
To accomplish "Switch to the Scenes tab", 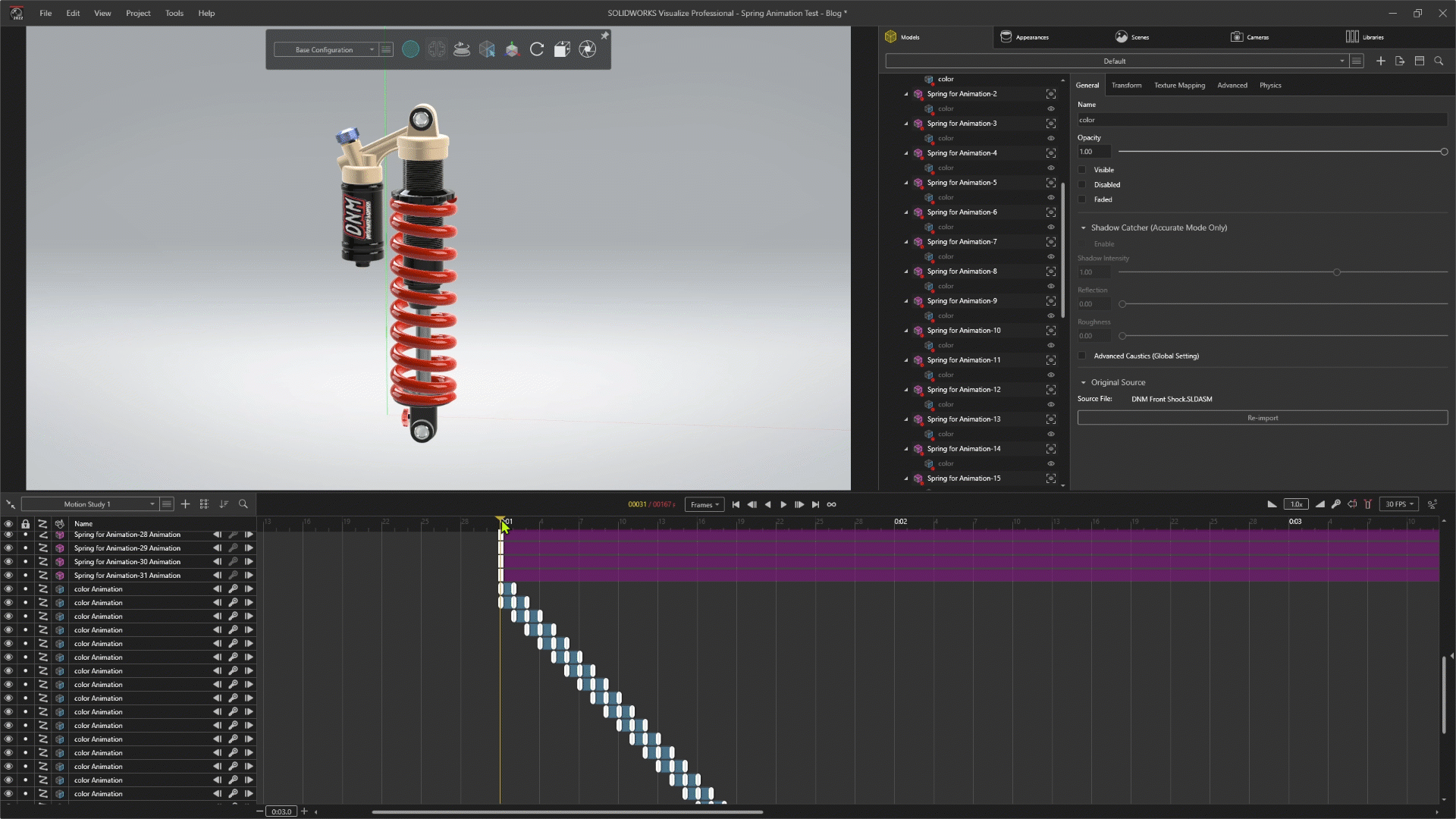I will 1132,36.
